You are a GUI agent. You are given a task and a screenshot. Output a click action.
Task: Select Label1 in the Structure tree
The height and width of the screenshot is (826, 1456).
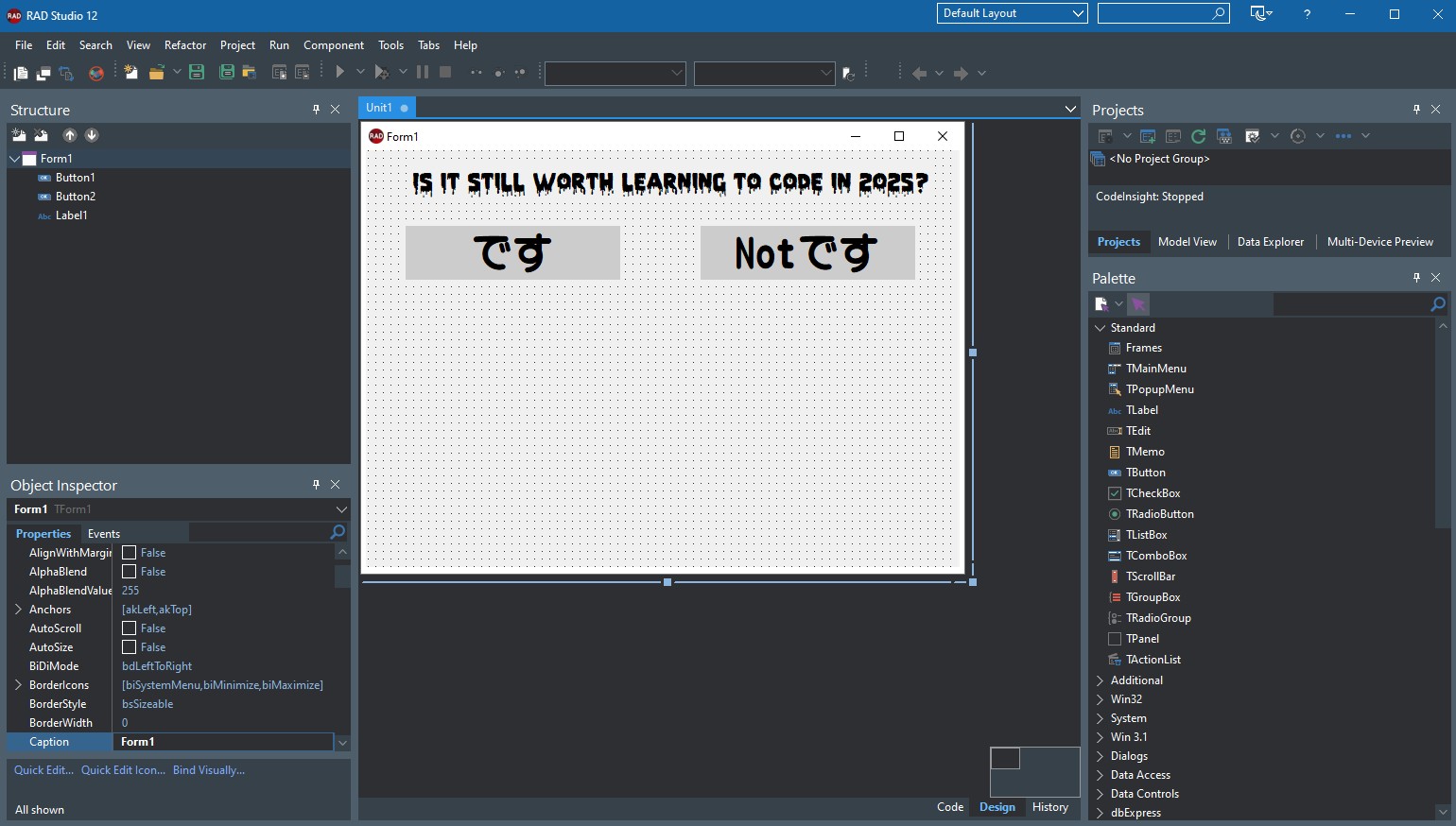pyautogui.click(x=72, y=215)
